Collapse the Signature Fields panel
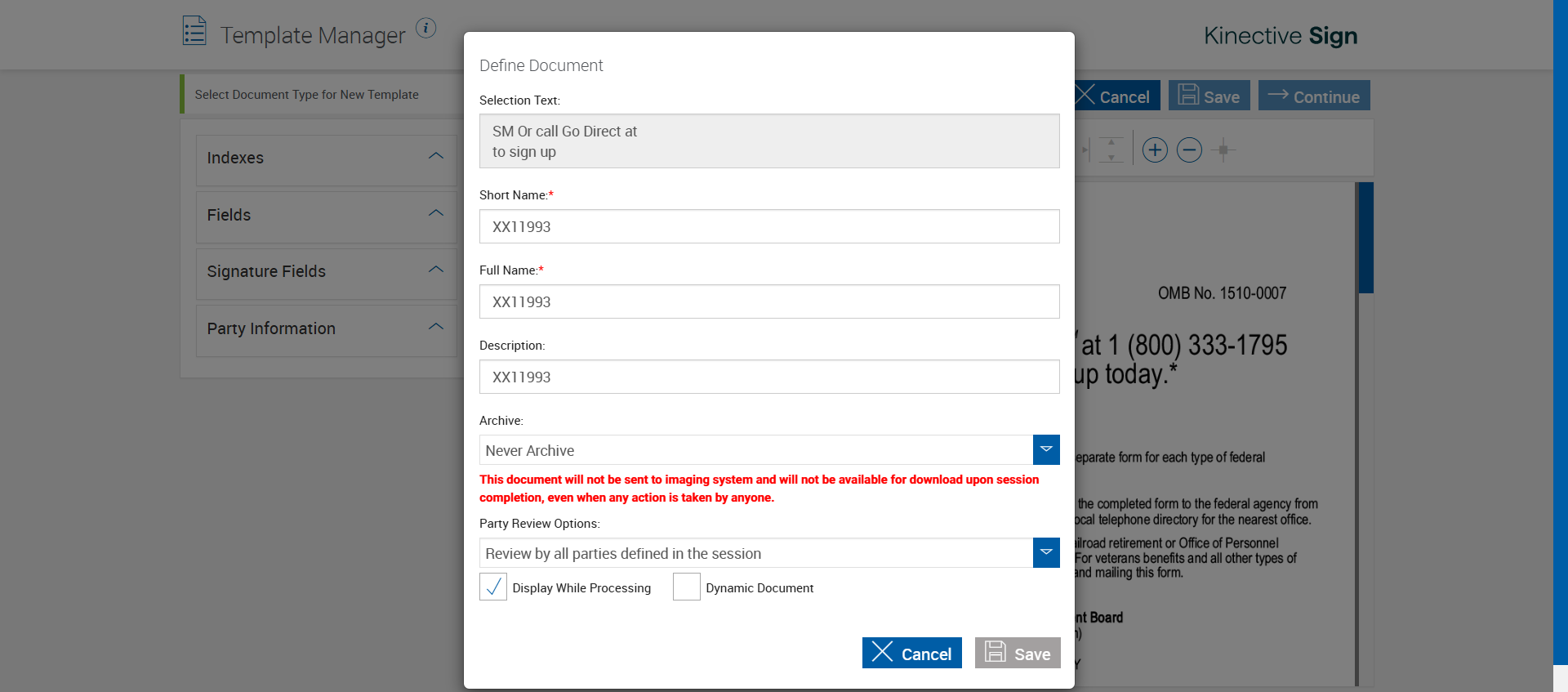The height and width of the screenshot is (692, 1568). [436, 270]
